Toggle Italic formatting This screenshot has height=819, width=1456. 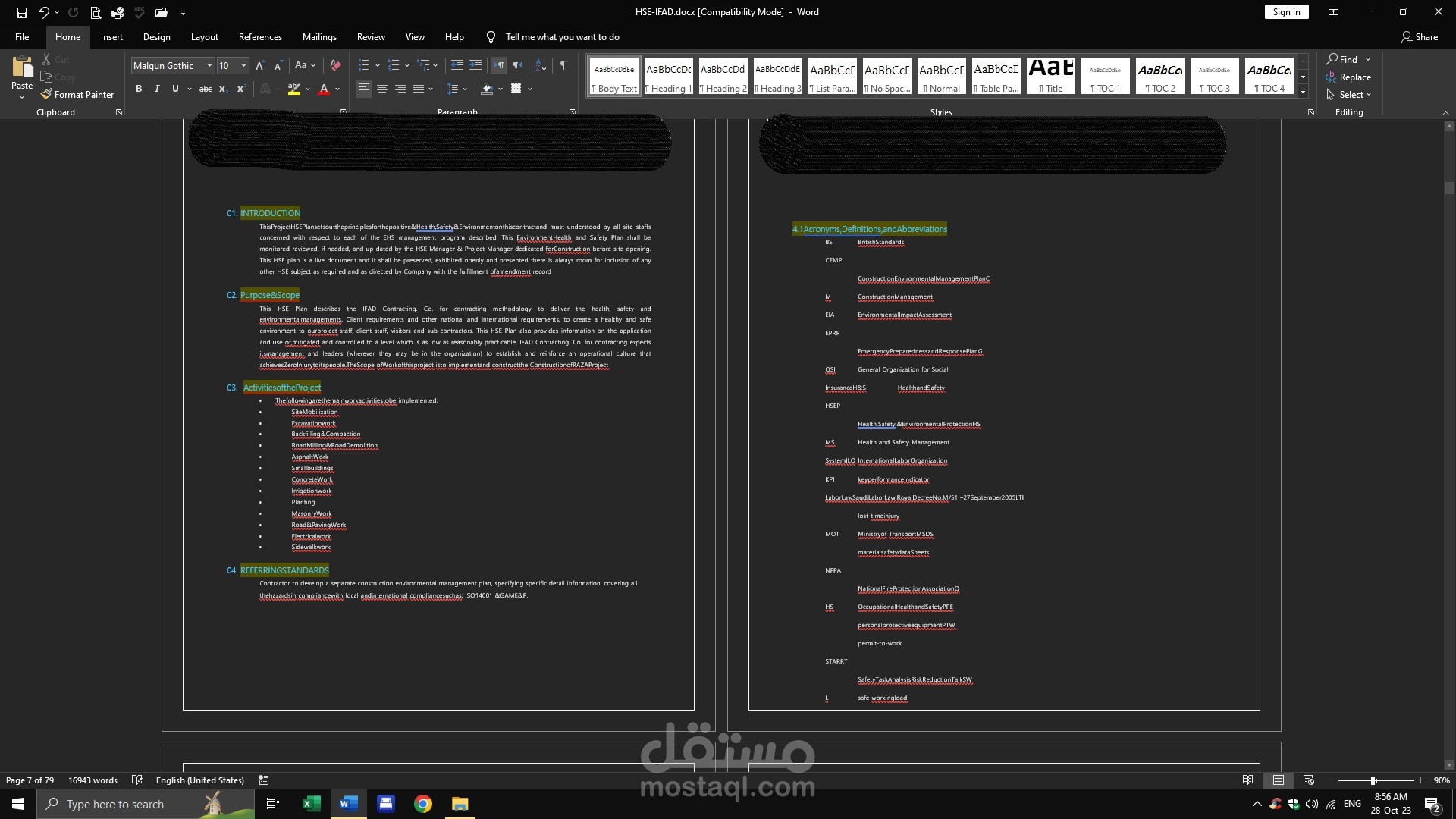pos(157,89)
